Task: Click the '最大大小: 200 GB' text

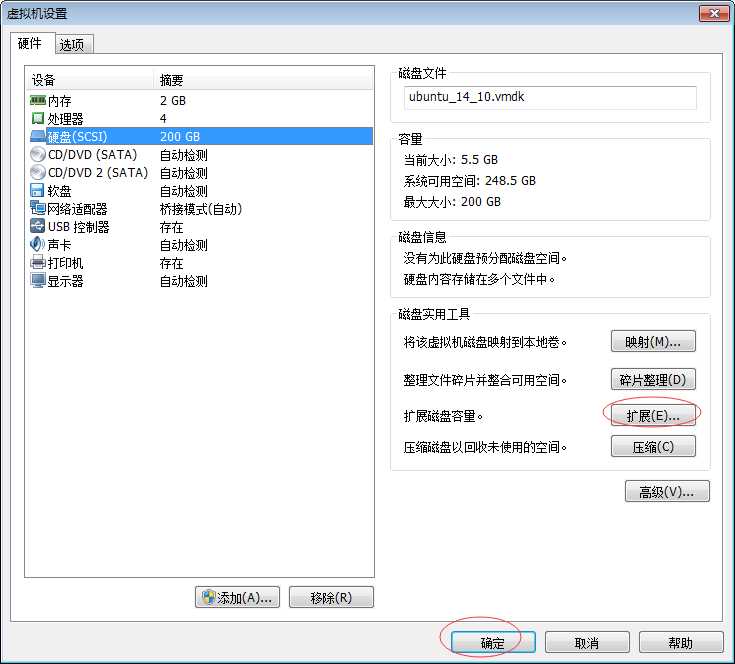Action: point(452,201)
